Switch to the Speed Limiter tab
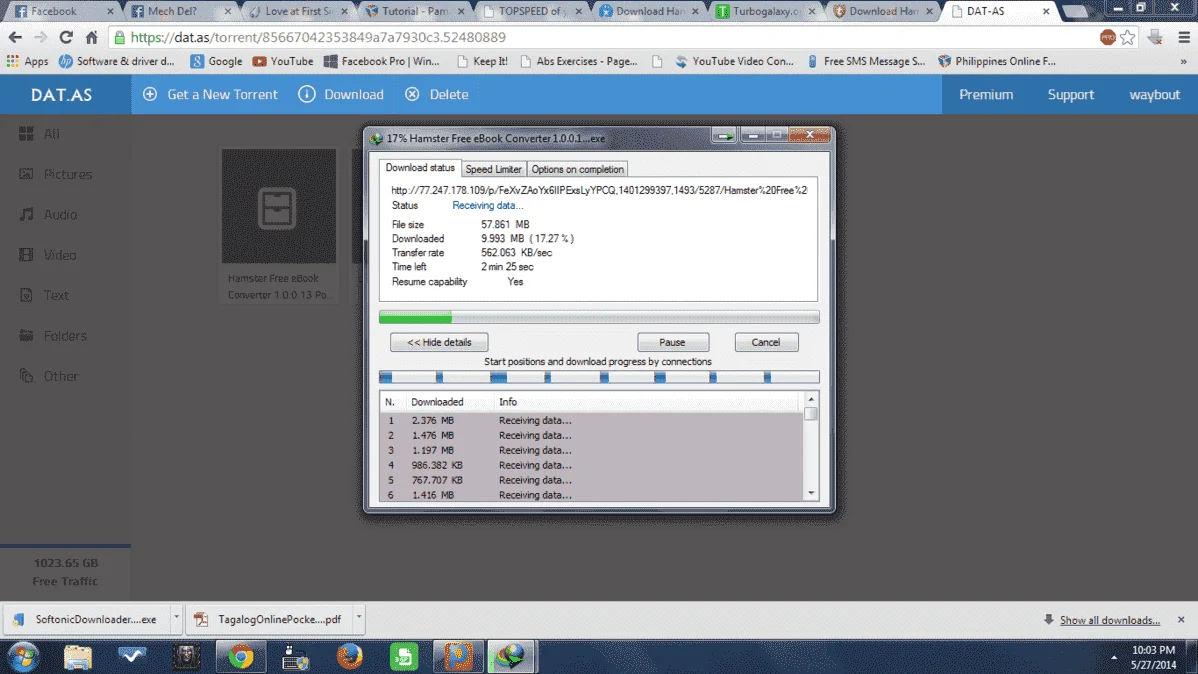Image resolution: width=1198 pixels, height=674 pixels. 493,170
